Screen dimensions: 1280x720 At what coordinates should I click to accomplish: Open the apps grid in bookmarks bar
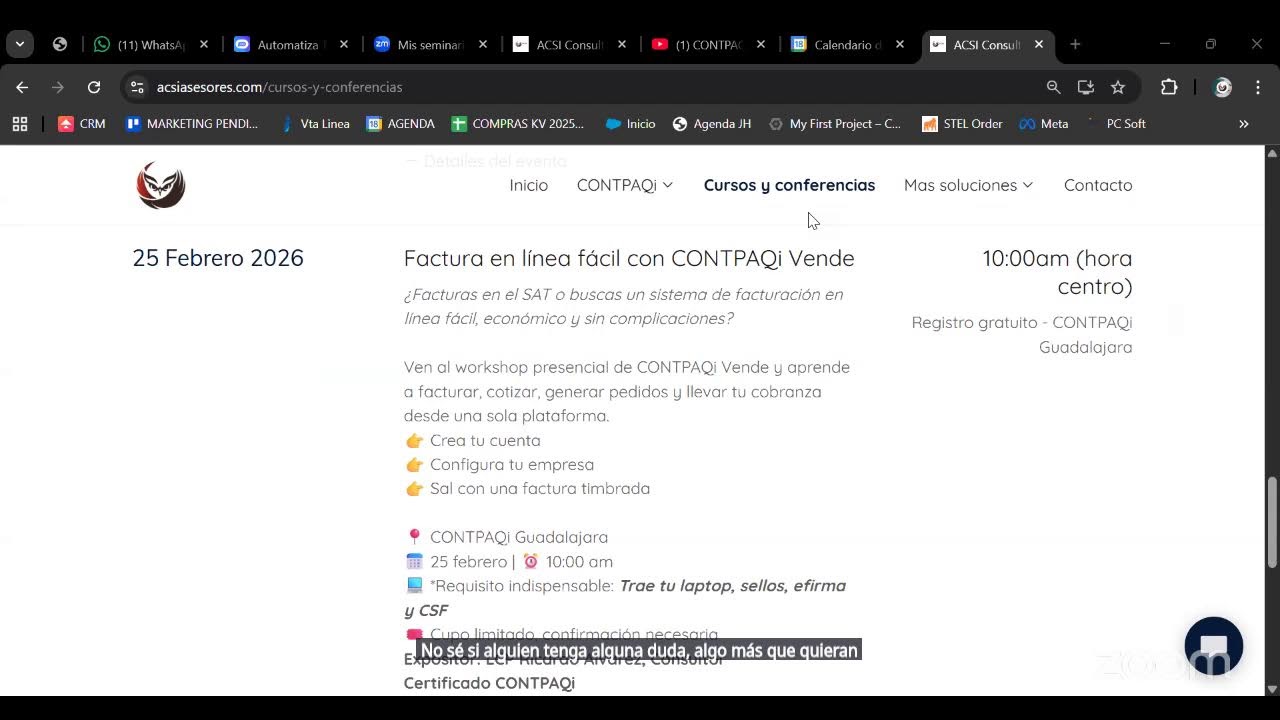click(20, 124)
